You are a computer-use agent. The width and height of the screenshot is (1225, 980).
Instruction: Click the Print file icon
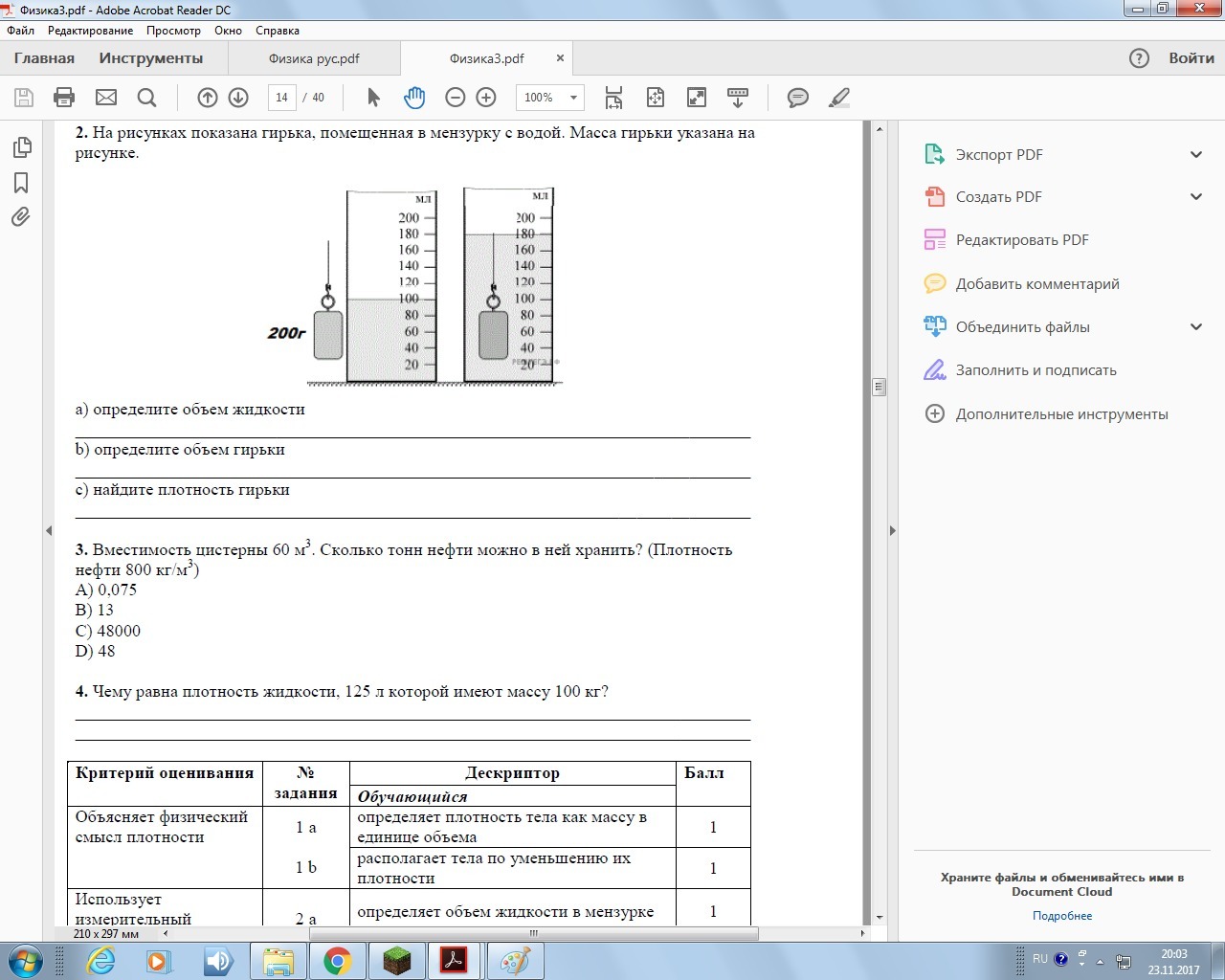point(64,98)
